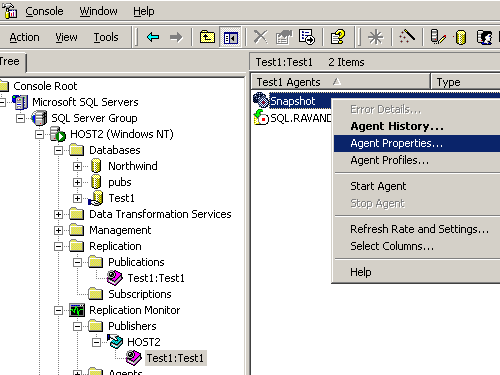This screenshot has height=375, width=500.
Task: Click the Microsoft SQL Servers icon
Action: pos(20,102)
